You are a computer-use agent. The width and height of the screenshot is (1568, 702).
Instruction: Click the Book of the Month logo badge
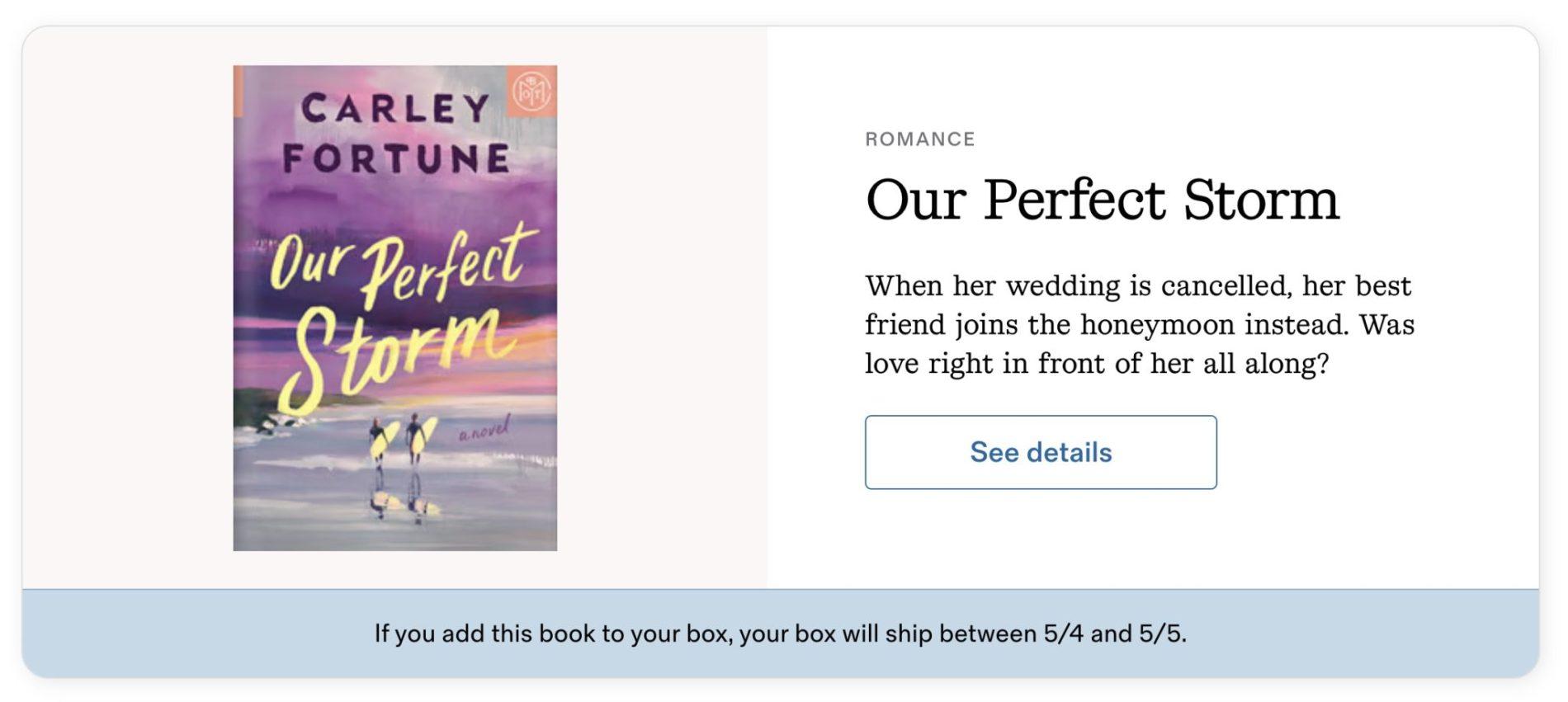coord(531,90)
